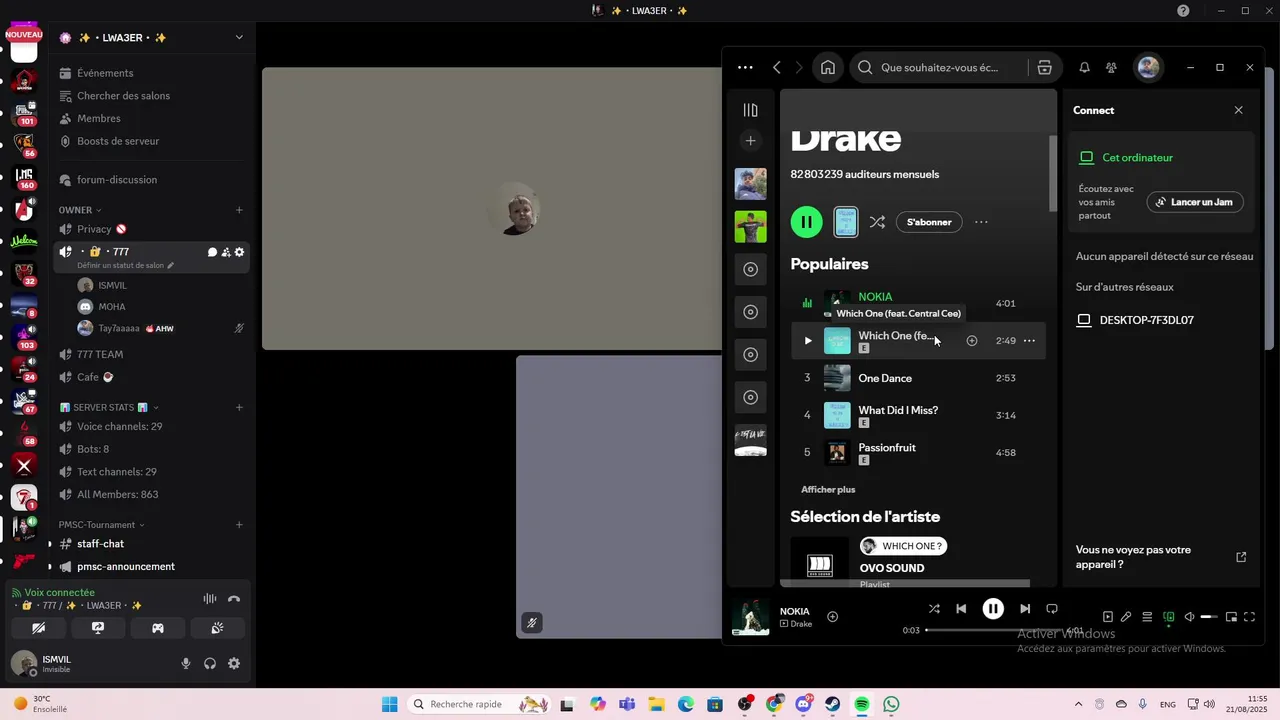Open Spotify notifications bell
Image resolution: width=1280 pixels, height=720 pixels.
click(x=1084, y=68)
